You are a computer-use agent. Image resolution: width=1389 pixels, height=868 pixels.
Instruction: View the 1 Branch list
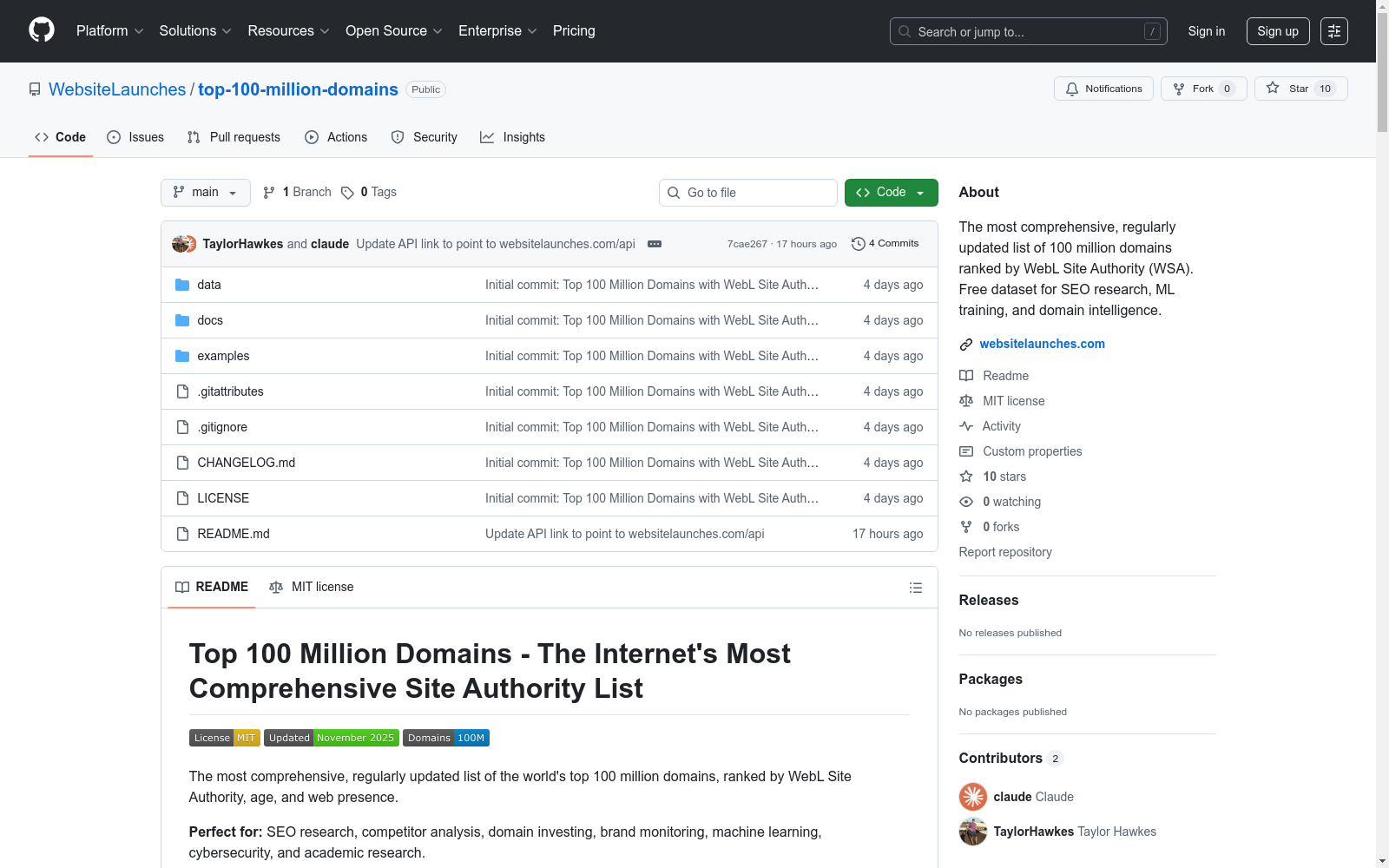click(x=297, y=193)
